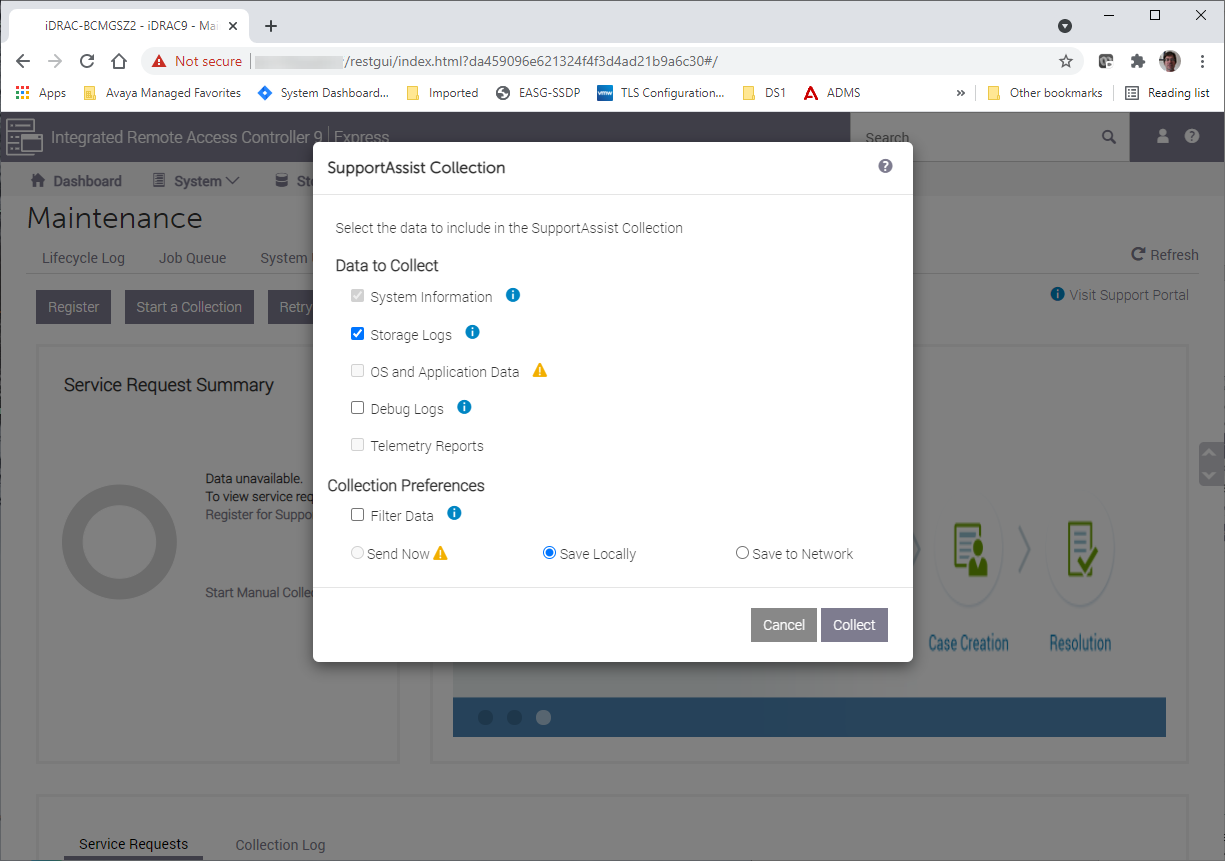The image size is (1225, 861).
Task: Show info for System Information
Action: [513, 295]
